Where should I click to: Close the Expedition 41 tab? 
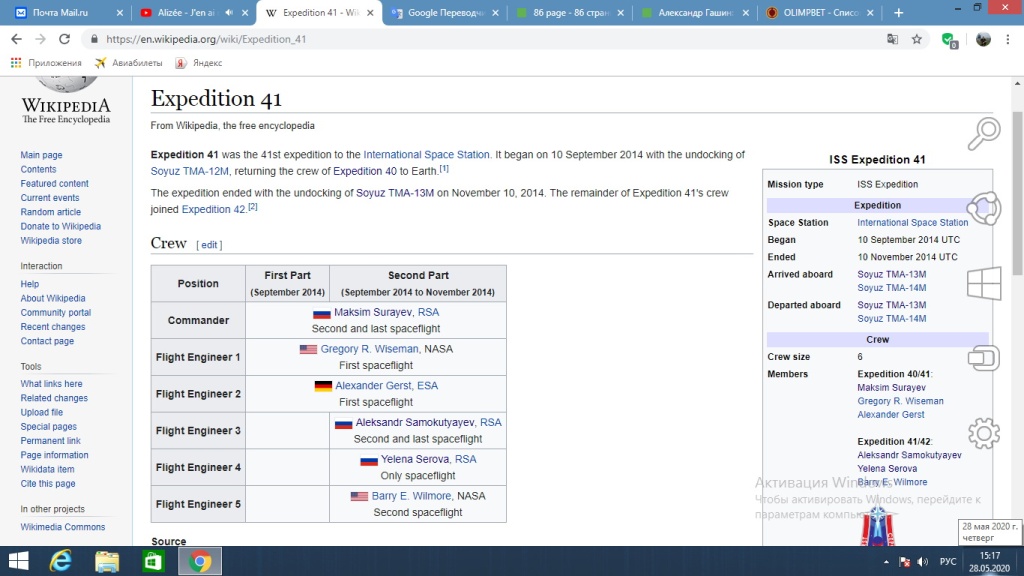point(370,12)
